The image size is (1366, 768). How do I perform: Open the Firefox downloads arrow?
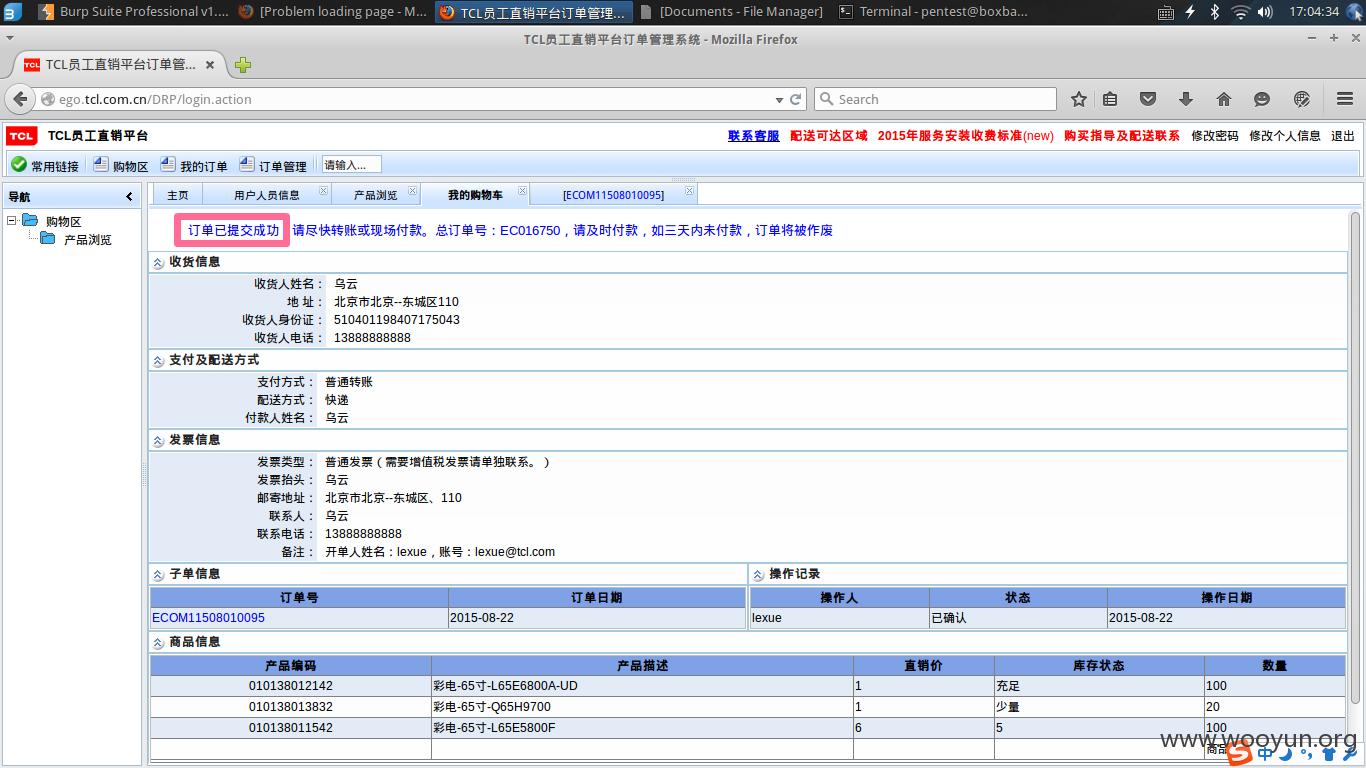coord(1186,99)
